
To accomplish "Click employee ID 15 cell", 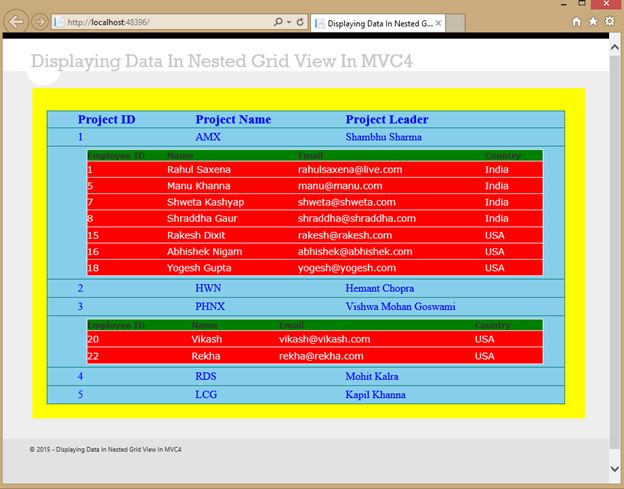I will tap(93, 235).
